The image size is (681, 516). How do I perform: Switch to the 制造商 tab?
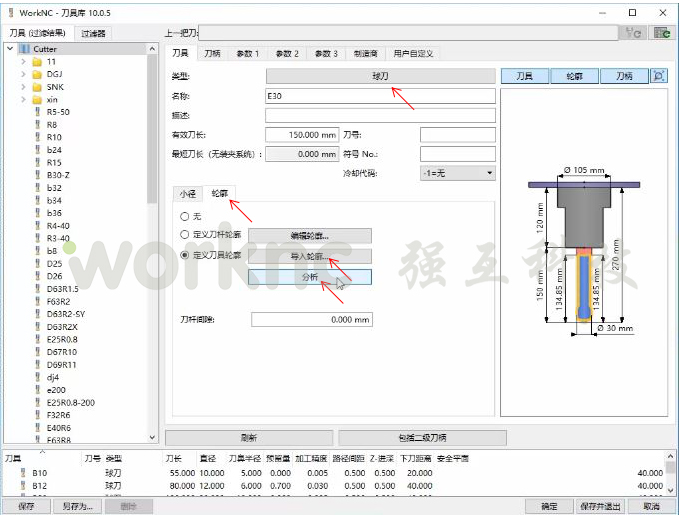pyautogui.click(x=366, y=53)
